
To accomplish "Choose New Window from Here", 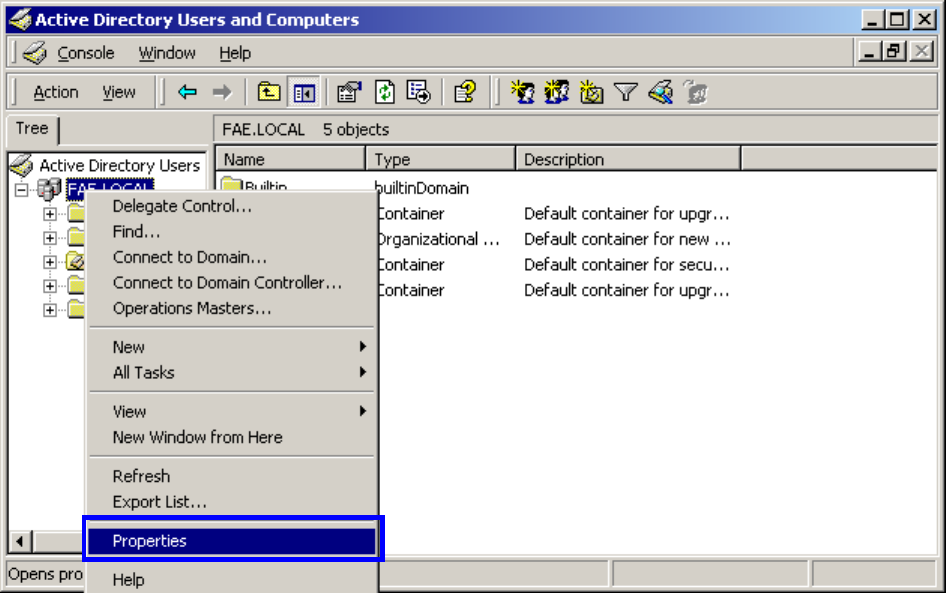I will [232, 437].
